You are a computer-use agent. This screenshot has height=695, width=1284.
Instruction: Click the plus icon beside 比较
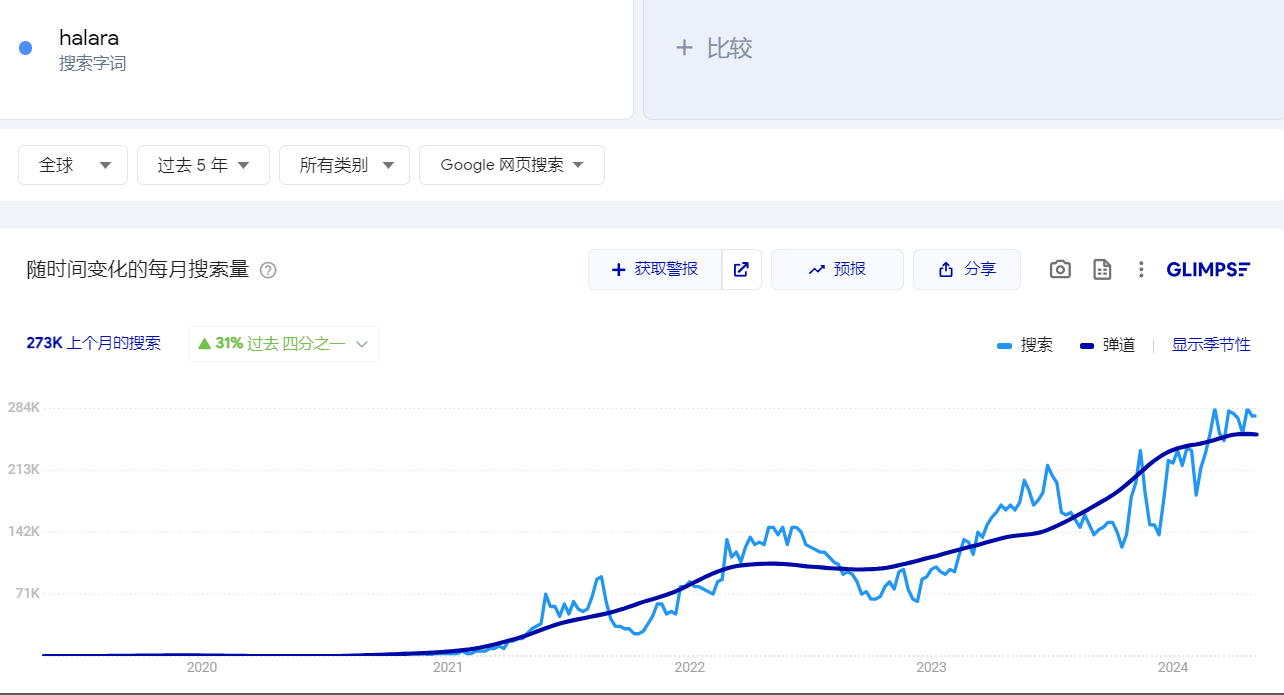(684, 47)
